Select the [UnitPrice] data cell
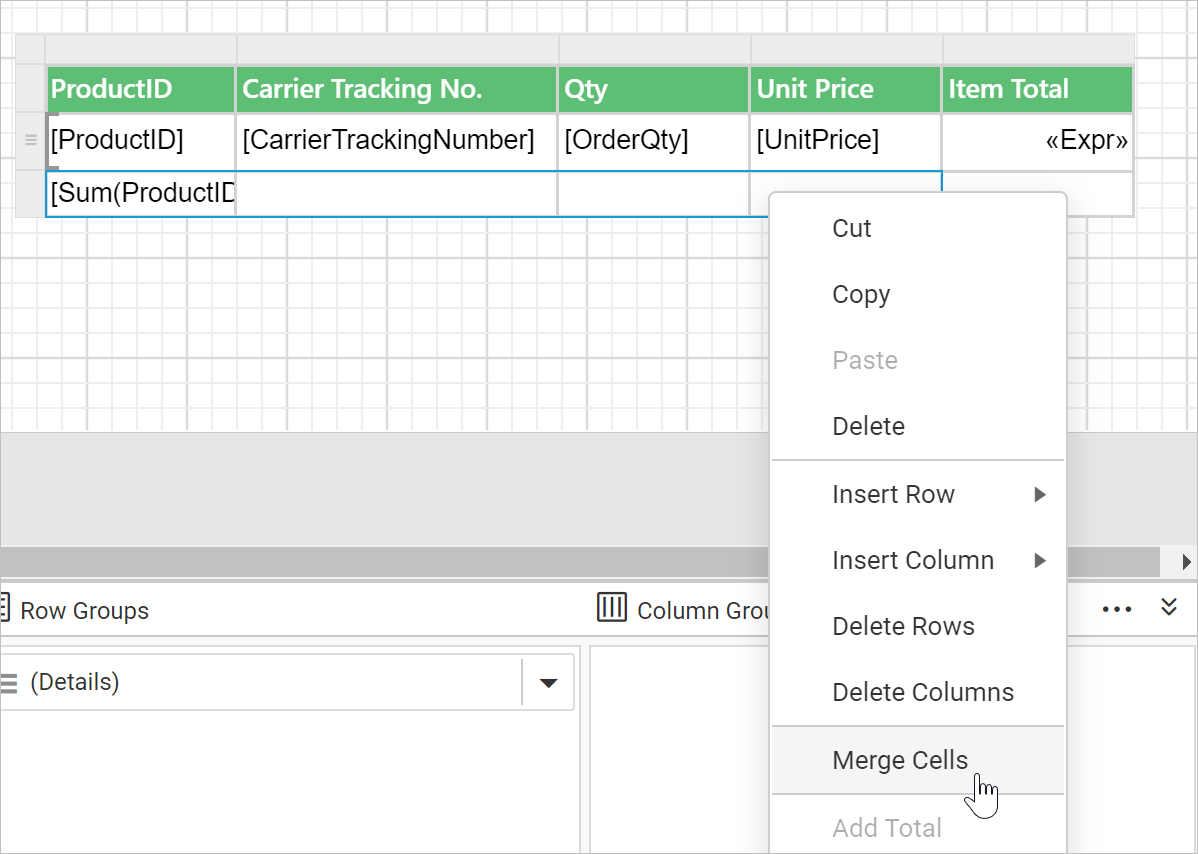This screenshot has width=1198, height=854. [846, 141]
